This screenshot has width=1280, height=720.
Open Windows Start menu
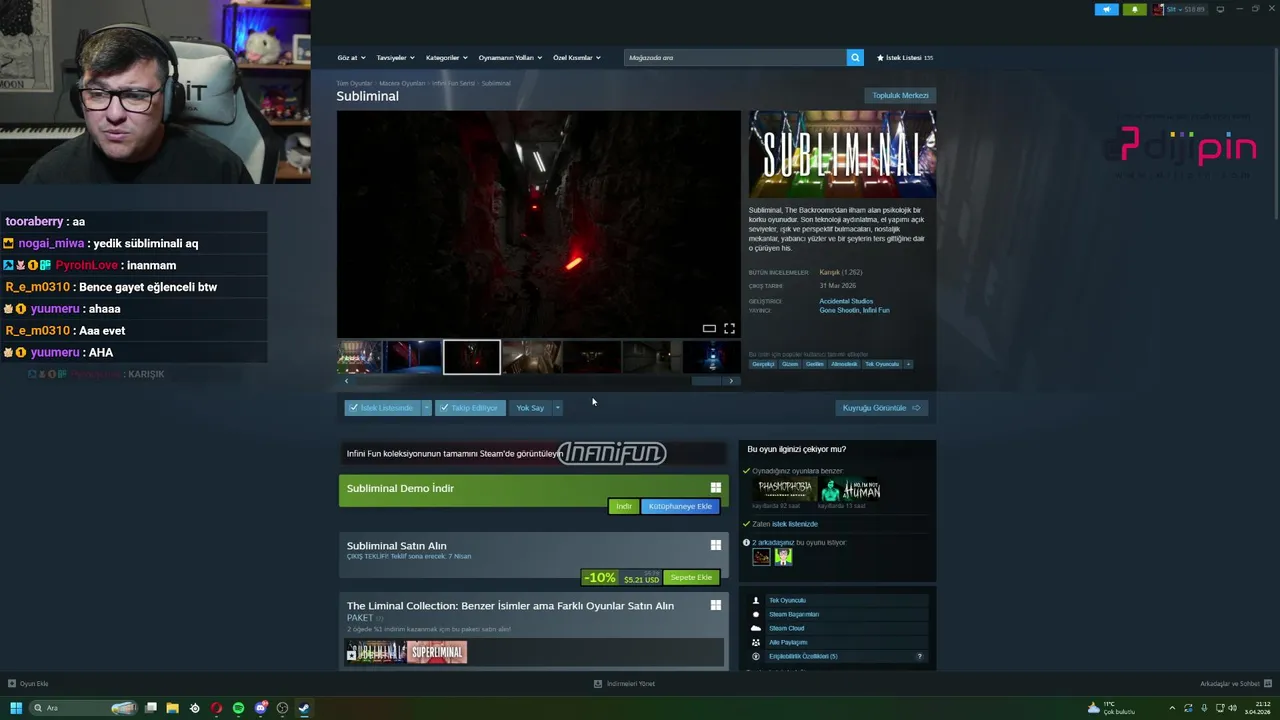pyautogui.click(x=16, y=708)
